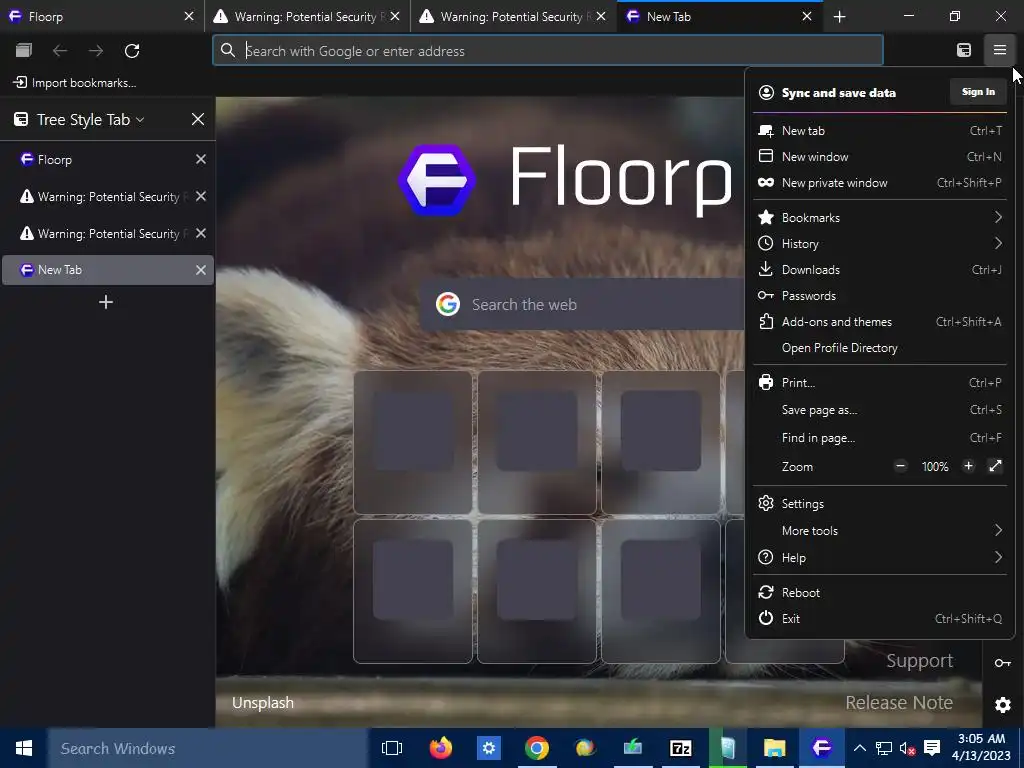Viewport: 1024px width, 768px height.
Task: Open the passwords key icon in browser sidebar
Action: 1002,663
